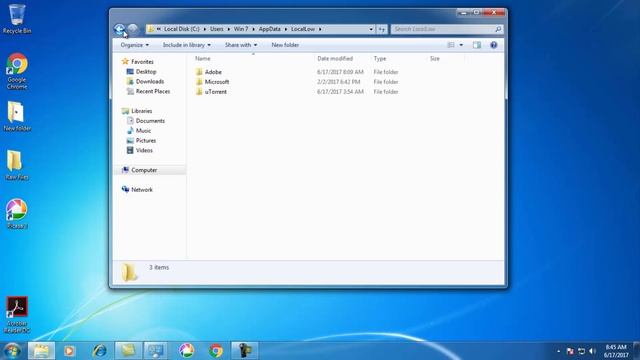Click Show desktop button at taskbar edge
The width and height of the screenshot is (640, 360).
click(637, 351)
